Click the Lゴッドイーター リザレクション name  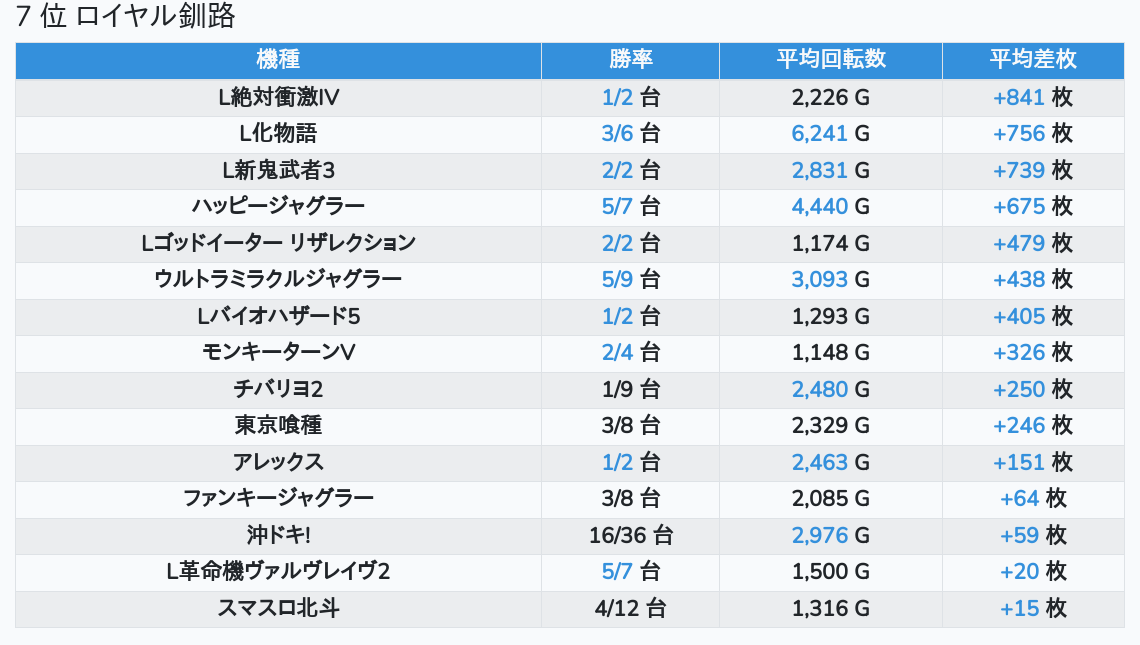[x=278, y=243]
